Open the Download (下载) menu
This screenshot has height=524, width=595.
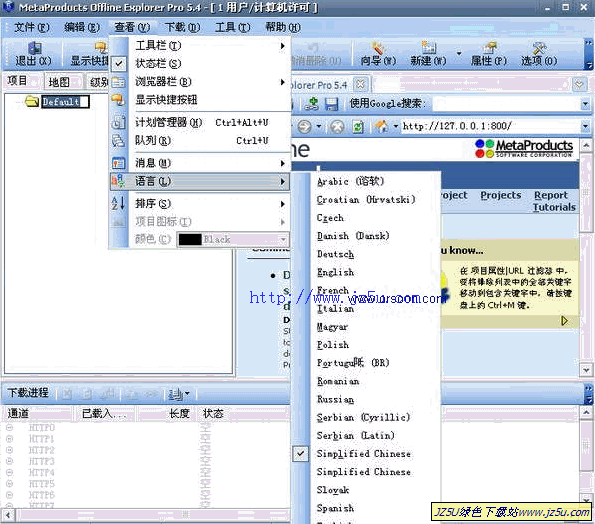click(183, 27)
